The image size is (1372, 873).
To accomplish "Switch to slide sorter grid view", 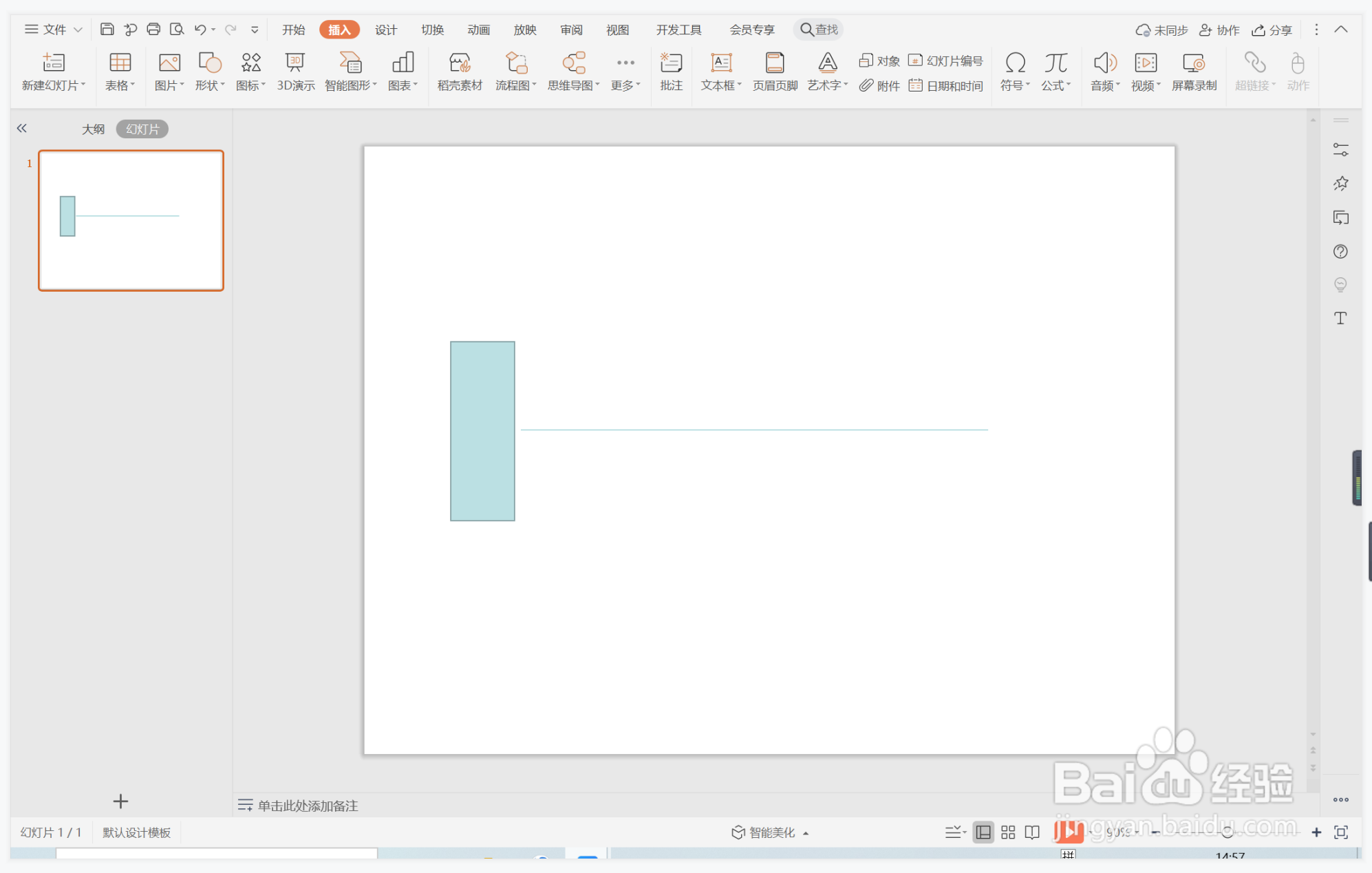I will tap(1008, 832).
